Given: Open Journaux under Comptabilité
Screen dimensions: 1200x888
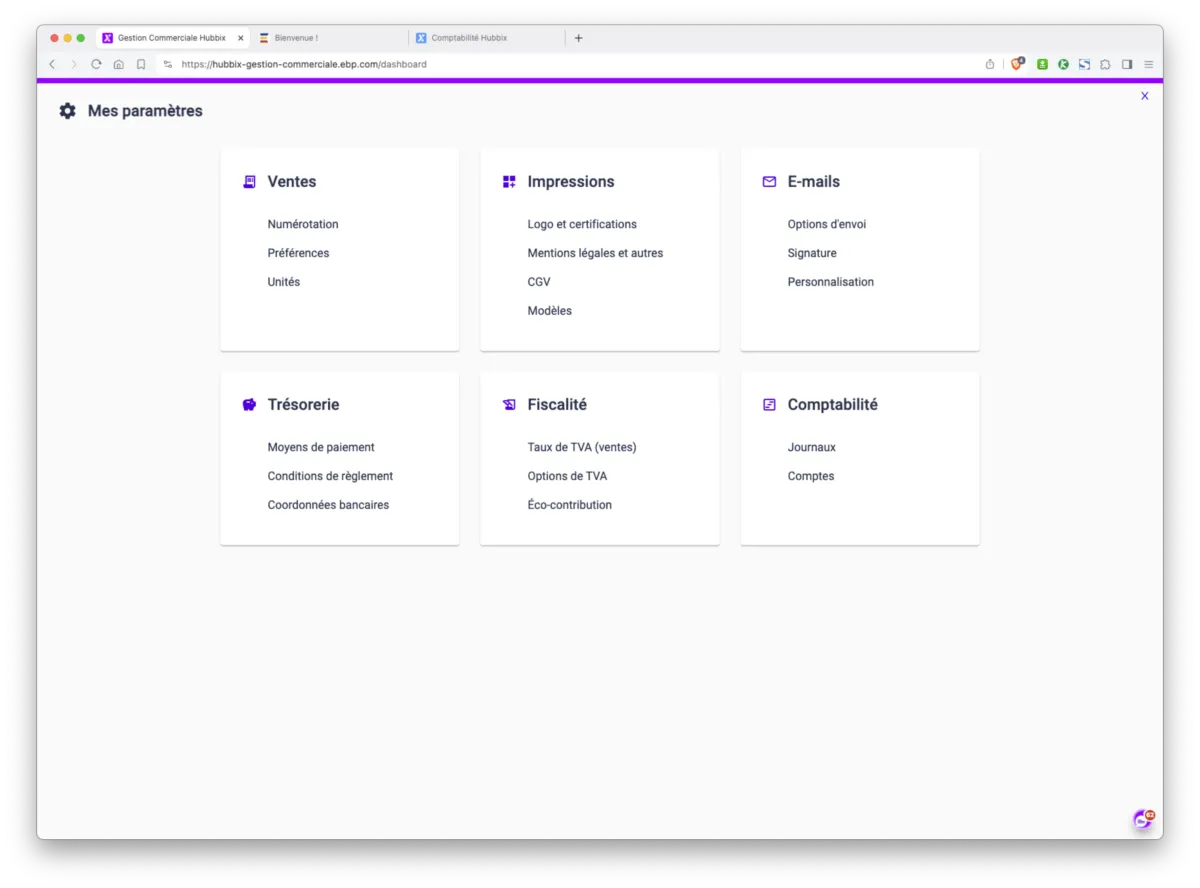Looking at the screenshot, I should (812, 447).
